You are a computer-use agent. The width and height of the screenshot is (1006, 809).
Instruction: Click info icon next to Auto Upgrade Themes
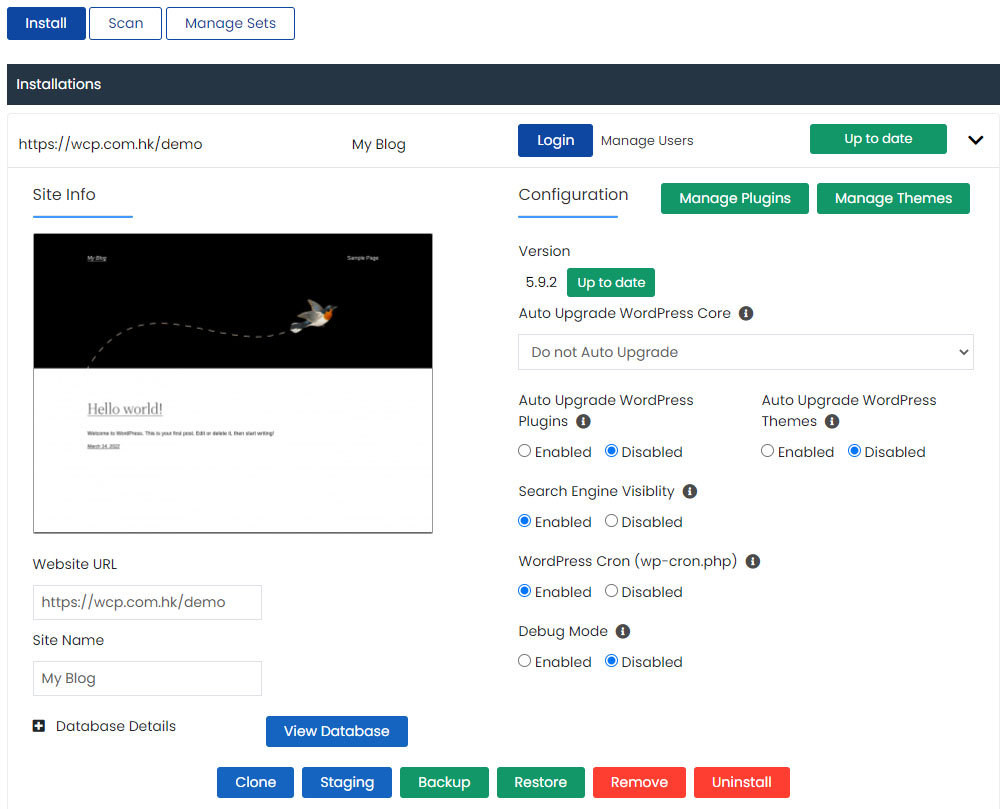(832, 422)
